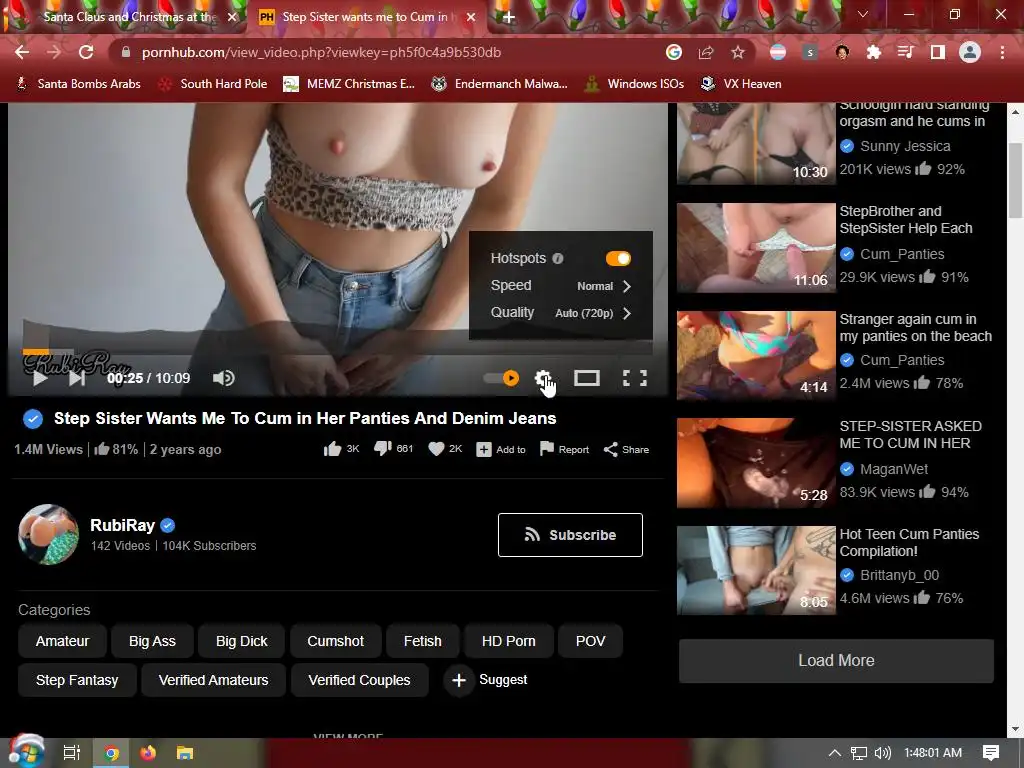Open the VX Heaven bookmark
The height and width of the screenshot is (768, 1024).
pos(741,84)
